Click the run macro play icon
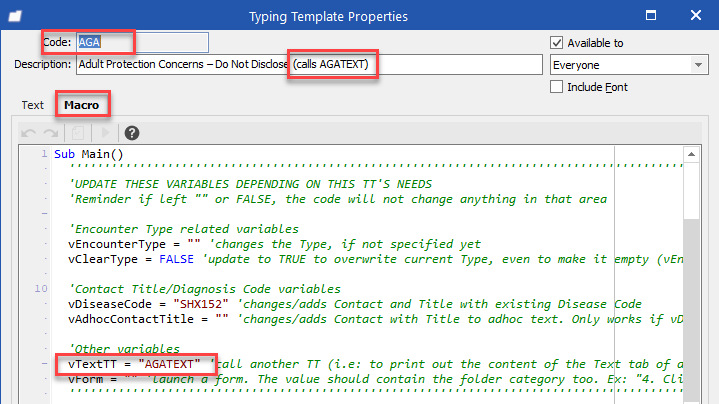719x404 pixels. (x=105, y=133)
